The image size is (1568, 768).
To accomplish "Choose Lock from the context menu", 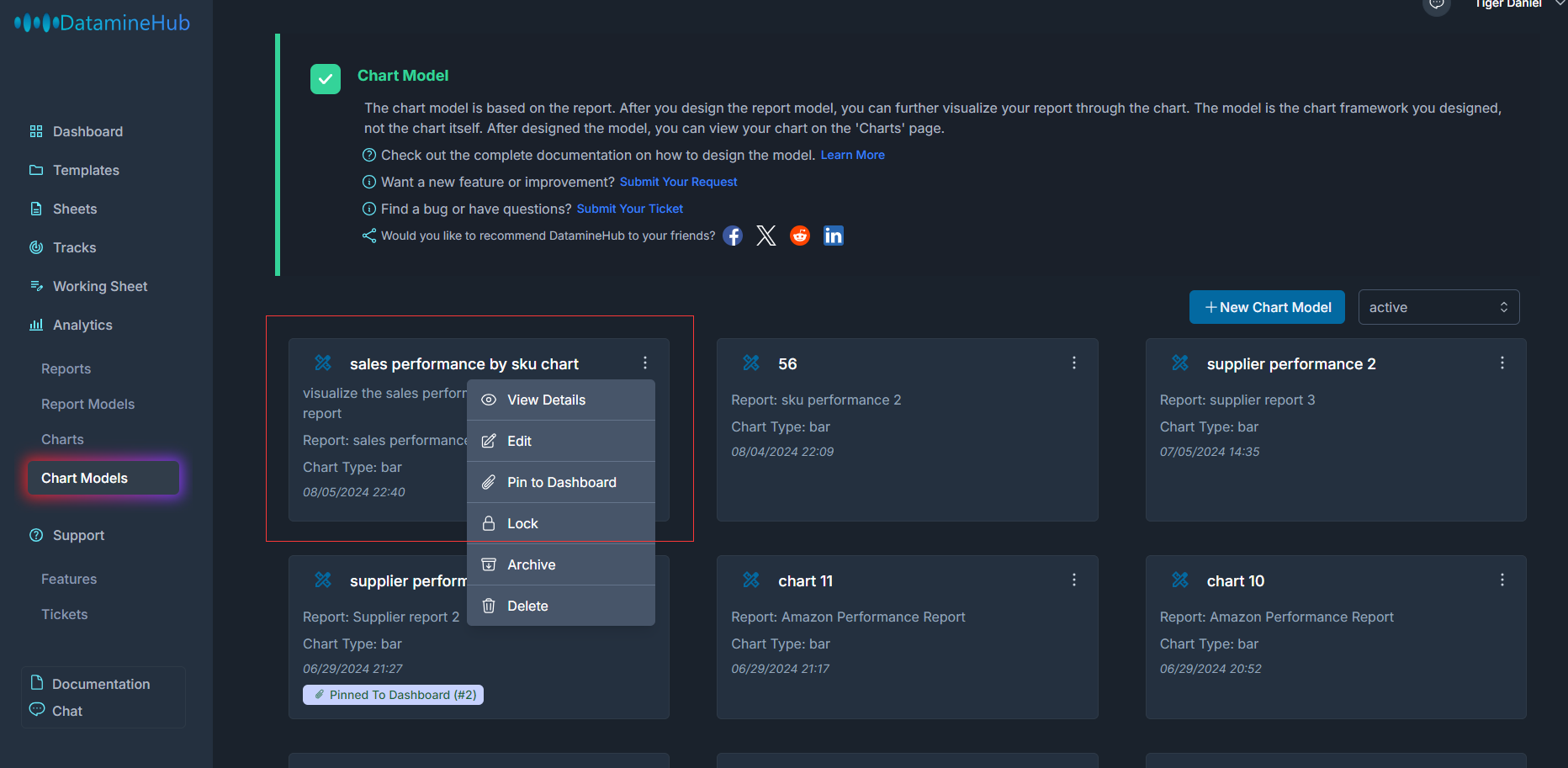I will pyautogui.click(x=561, y=523).
